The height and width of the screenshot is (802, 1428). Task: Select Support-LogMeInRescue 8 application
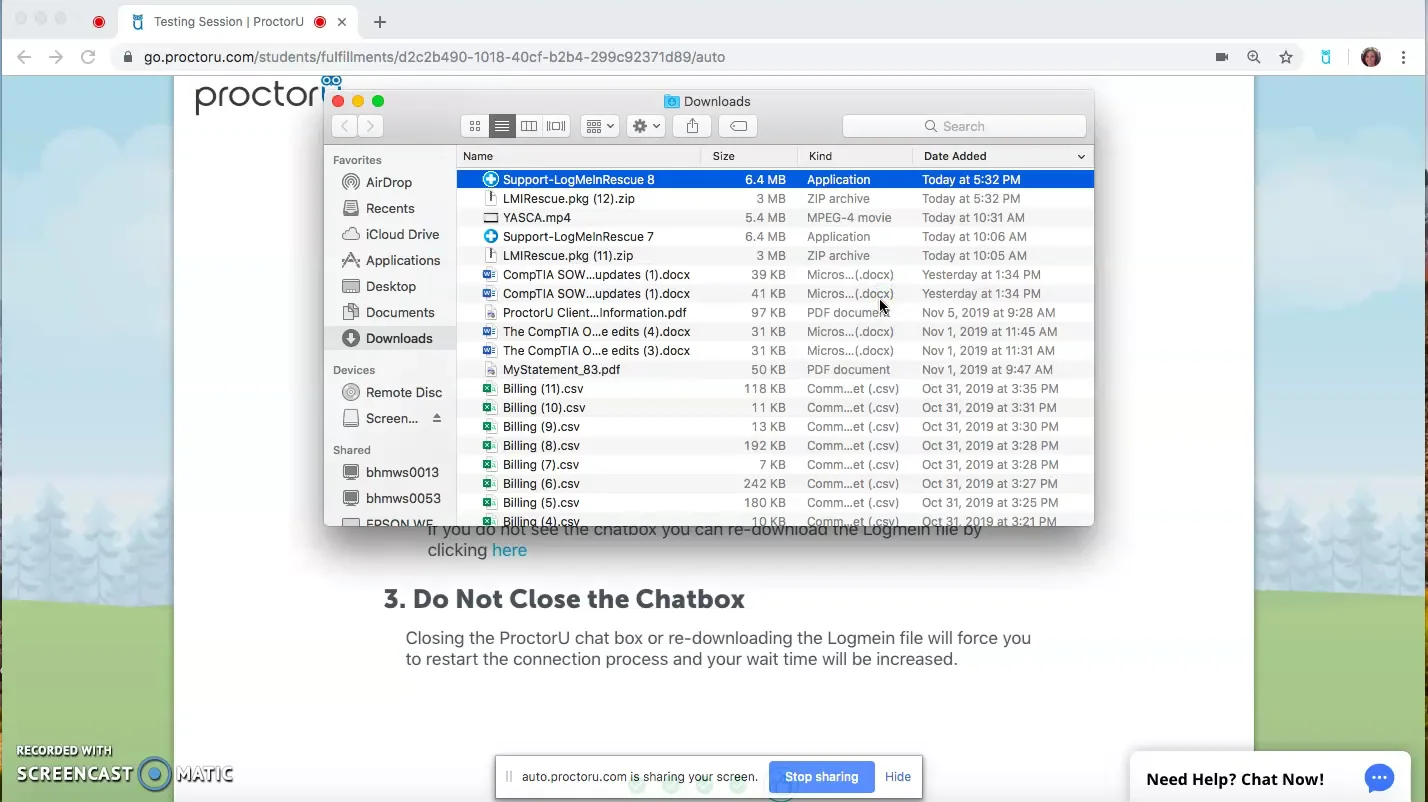tap(775, 180)
